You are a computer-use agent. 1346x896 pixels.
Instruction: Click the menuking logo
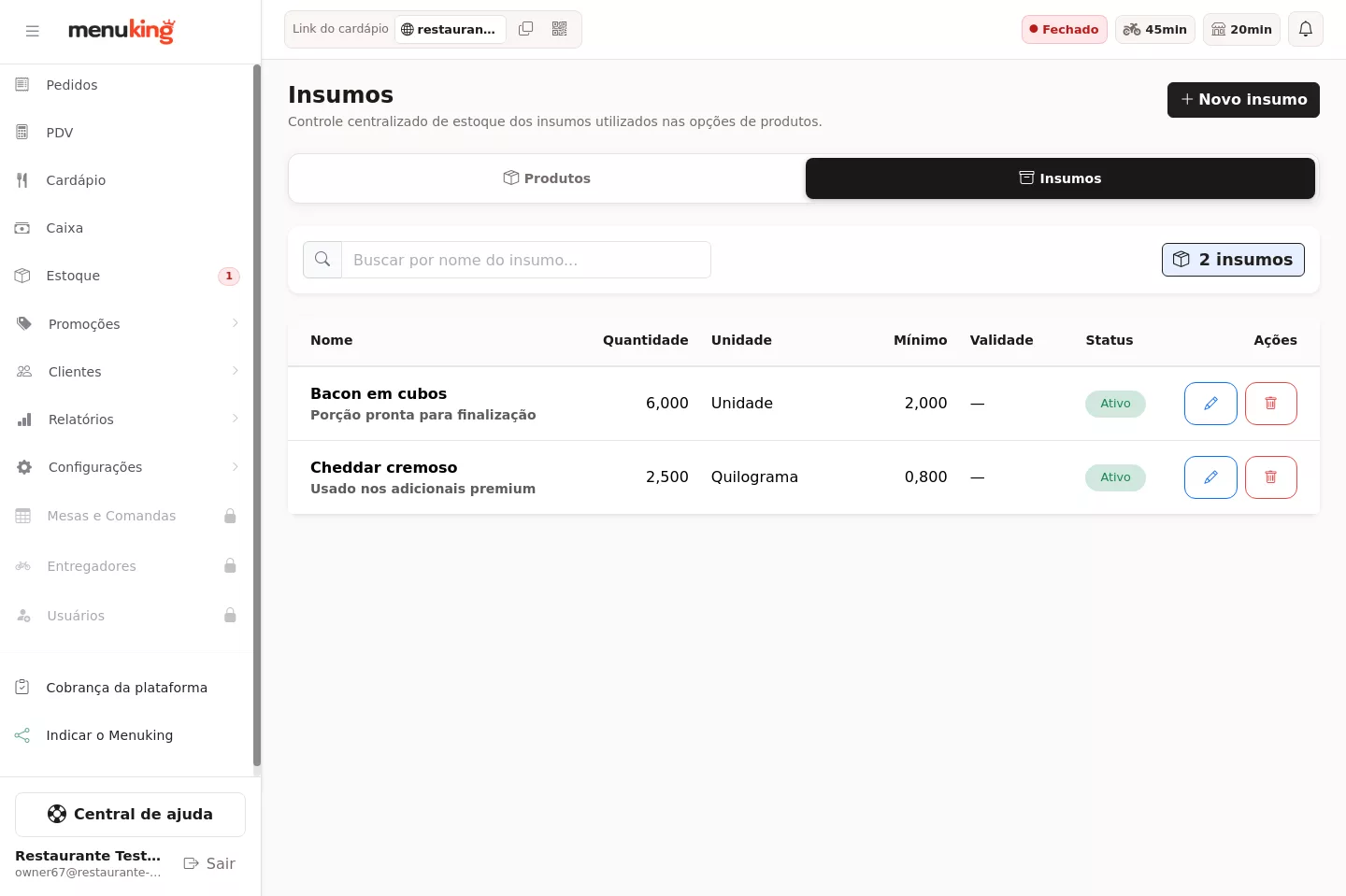[x=122, y=31]
